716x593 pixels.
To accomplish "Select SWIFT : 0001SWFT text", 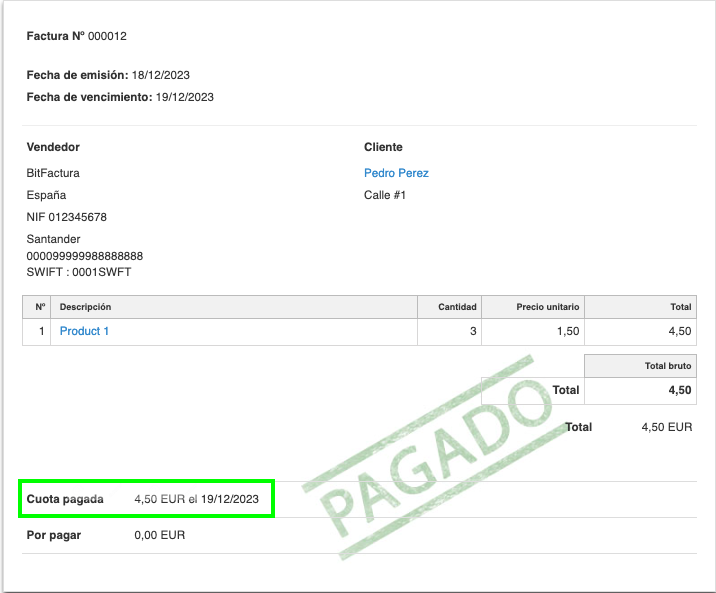I will (79, 272).
